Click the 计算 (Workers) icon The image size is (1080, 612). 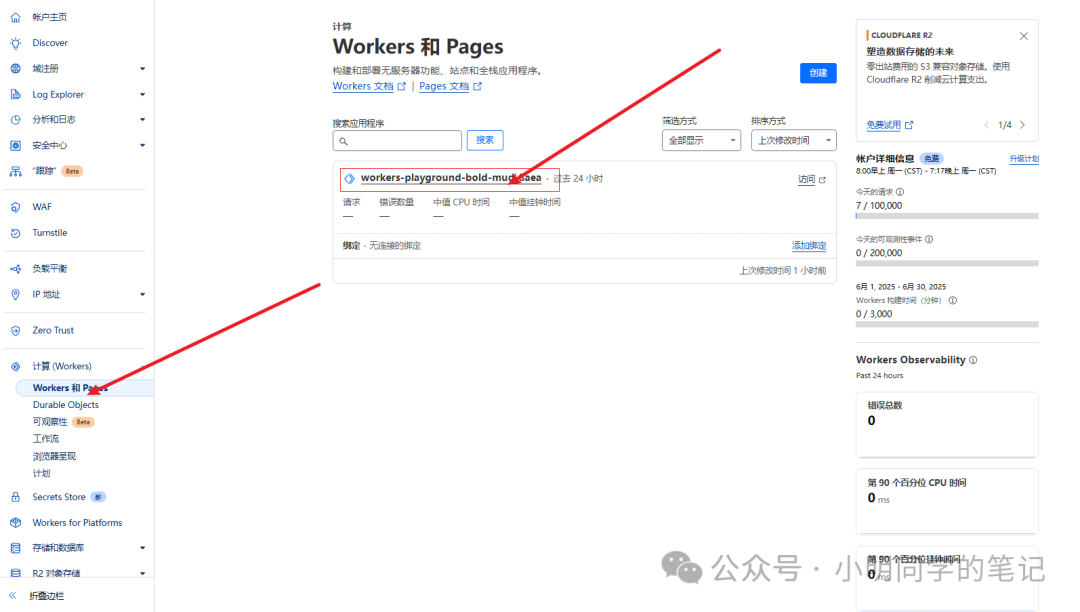[15, 366]
